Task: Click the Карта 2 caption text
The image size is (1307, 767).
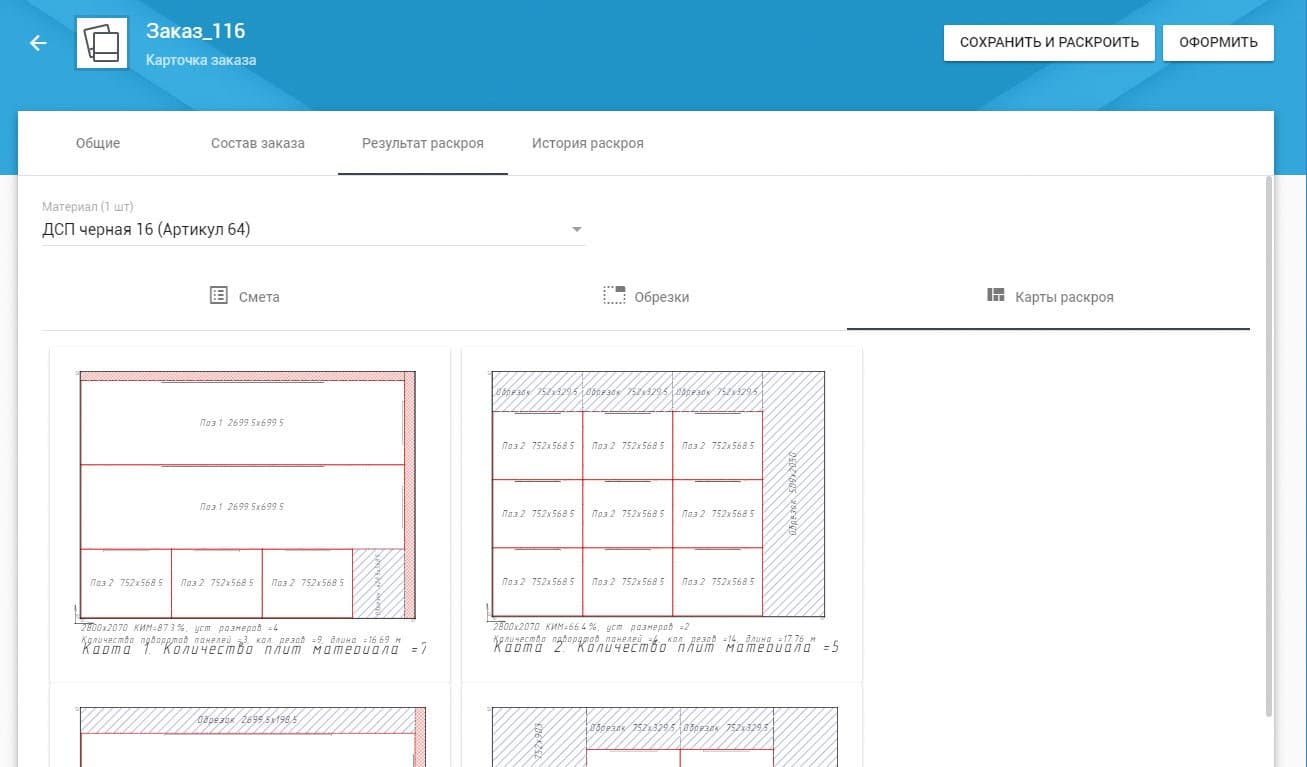Action: pyautogui.click(x=666, y=647)
